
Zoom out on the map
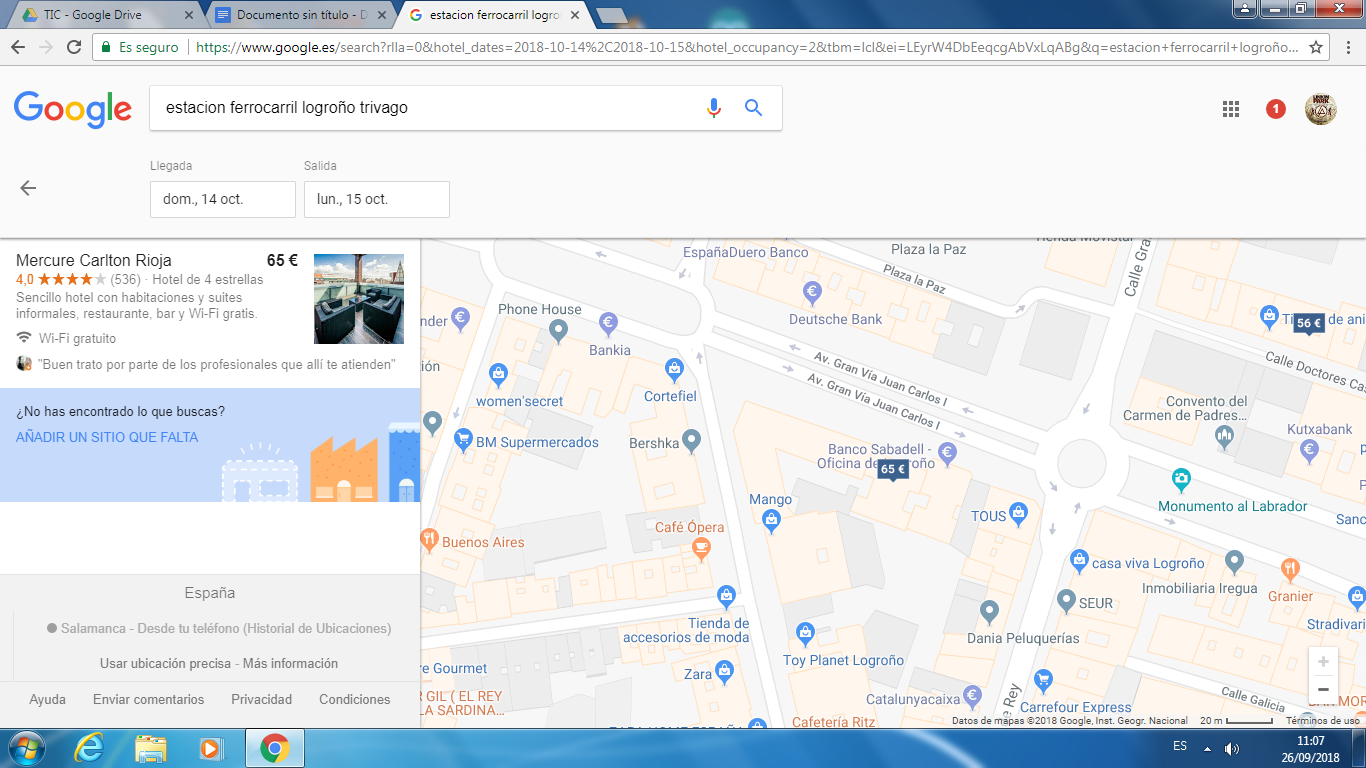pos(1323,690)
